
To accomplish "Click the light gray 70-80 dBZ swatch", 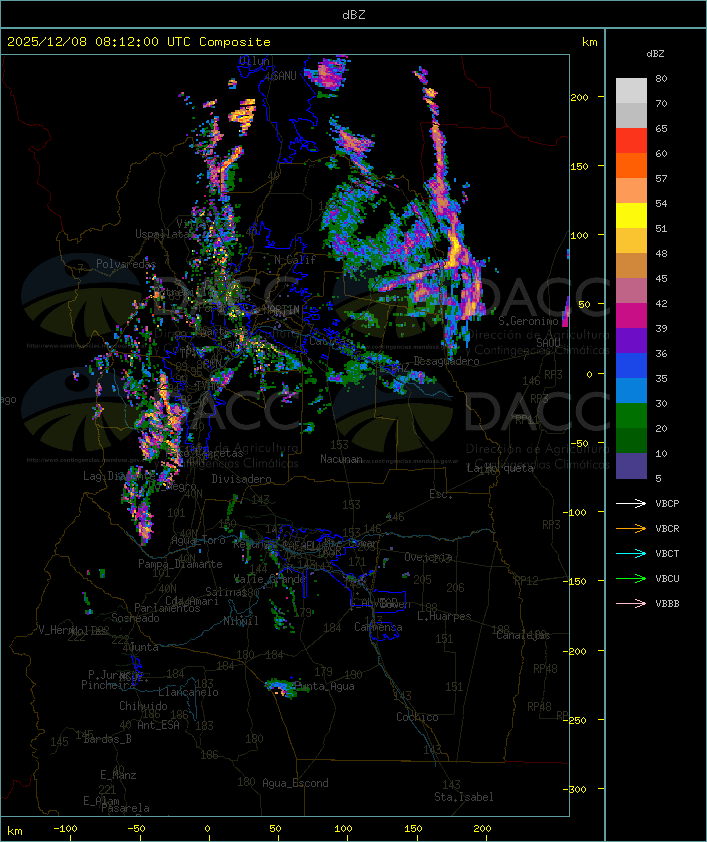I will 631,91.
